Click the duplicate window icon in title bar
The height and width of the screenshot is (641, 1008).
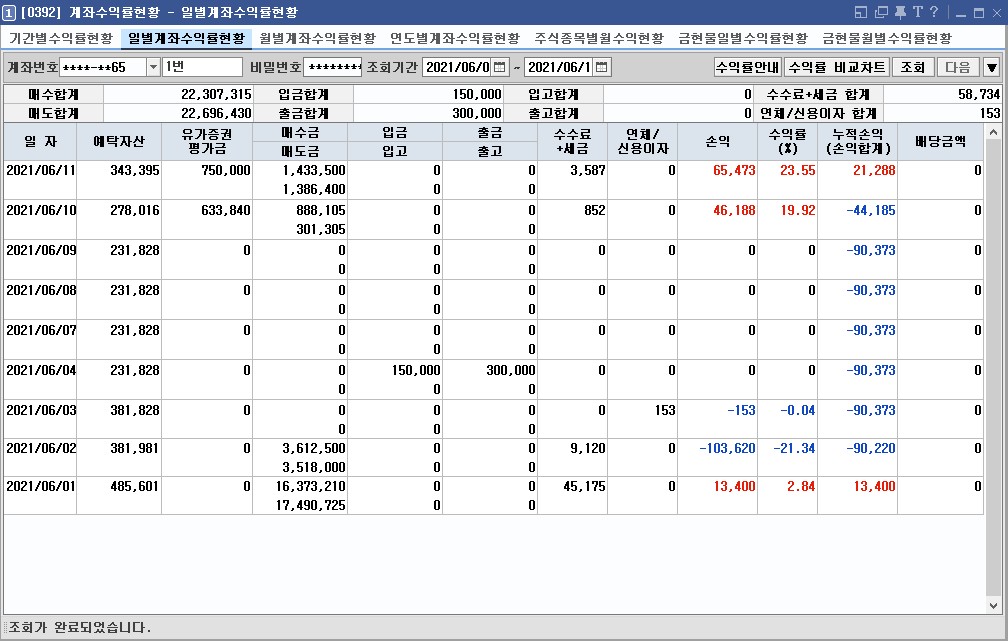(881, 12)
